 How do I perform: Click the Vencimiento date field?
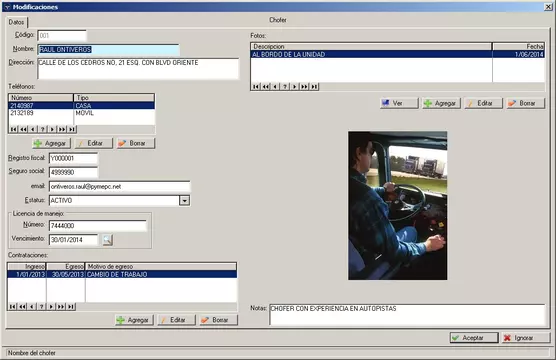[73, 240]
